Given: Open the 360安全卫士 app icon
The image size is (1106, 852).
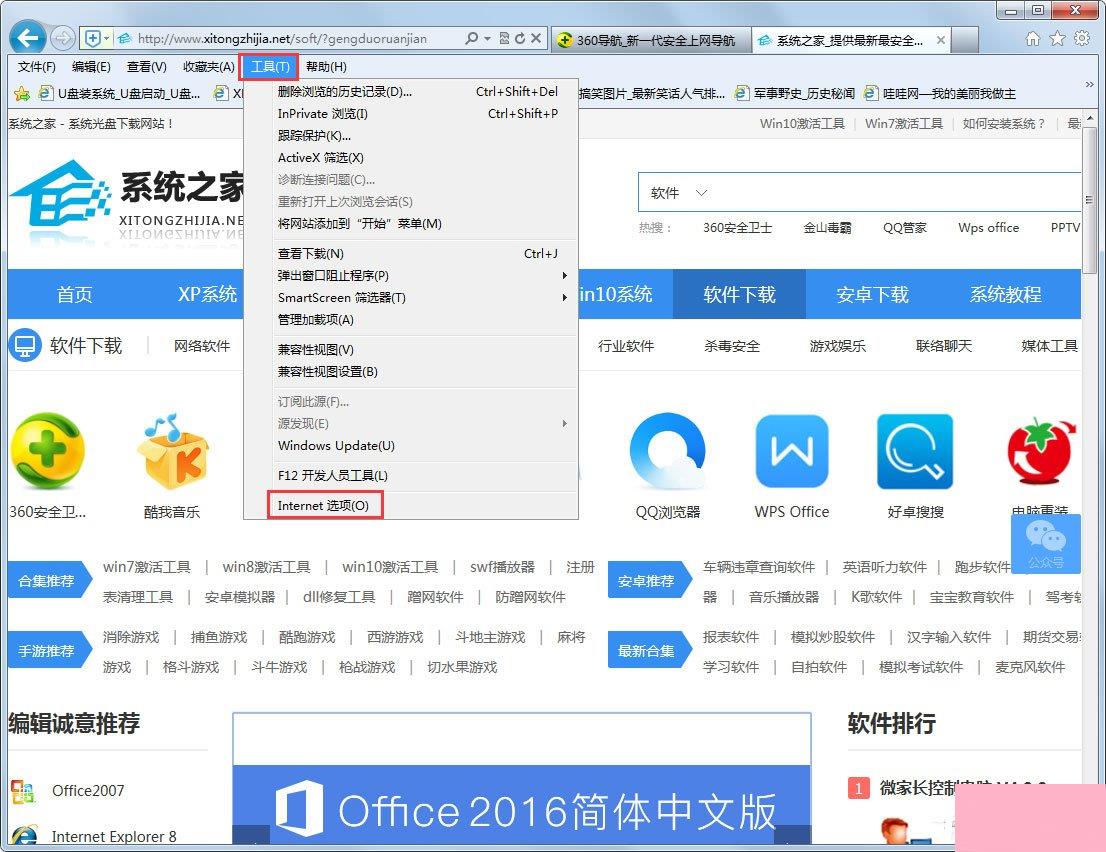Looking at the screenshot, I should pyautogui.click(x=48, y=451).
